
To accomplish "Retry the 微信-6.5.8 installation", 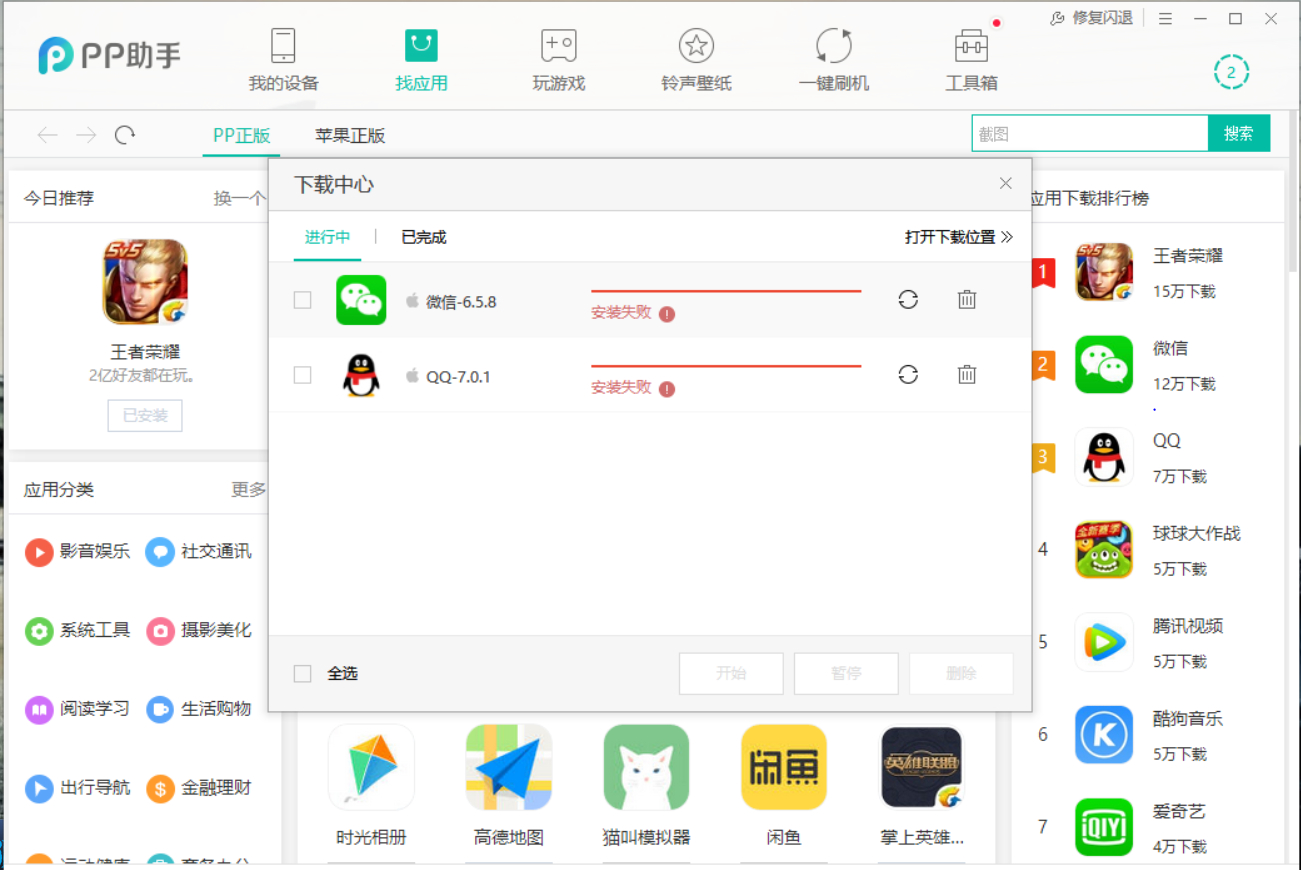I will pos(908,299).
